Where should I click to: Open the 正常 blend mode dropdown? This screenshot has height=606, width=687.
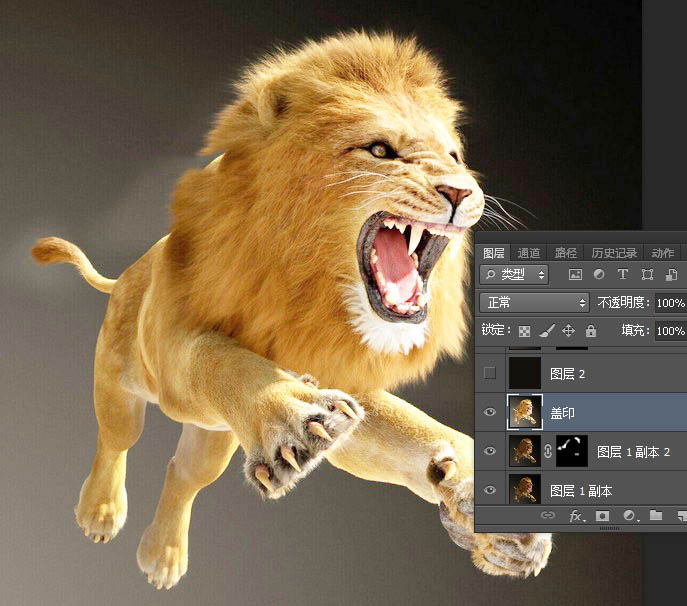click(x=534, y=302)
